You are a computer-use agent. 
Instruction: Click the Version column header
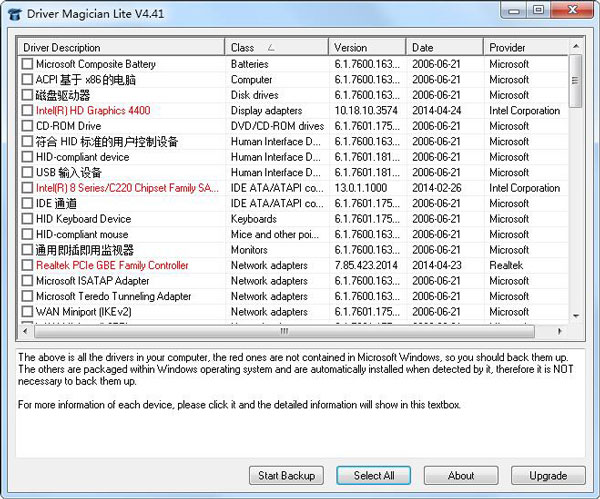coord(367,47)
